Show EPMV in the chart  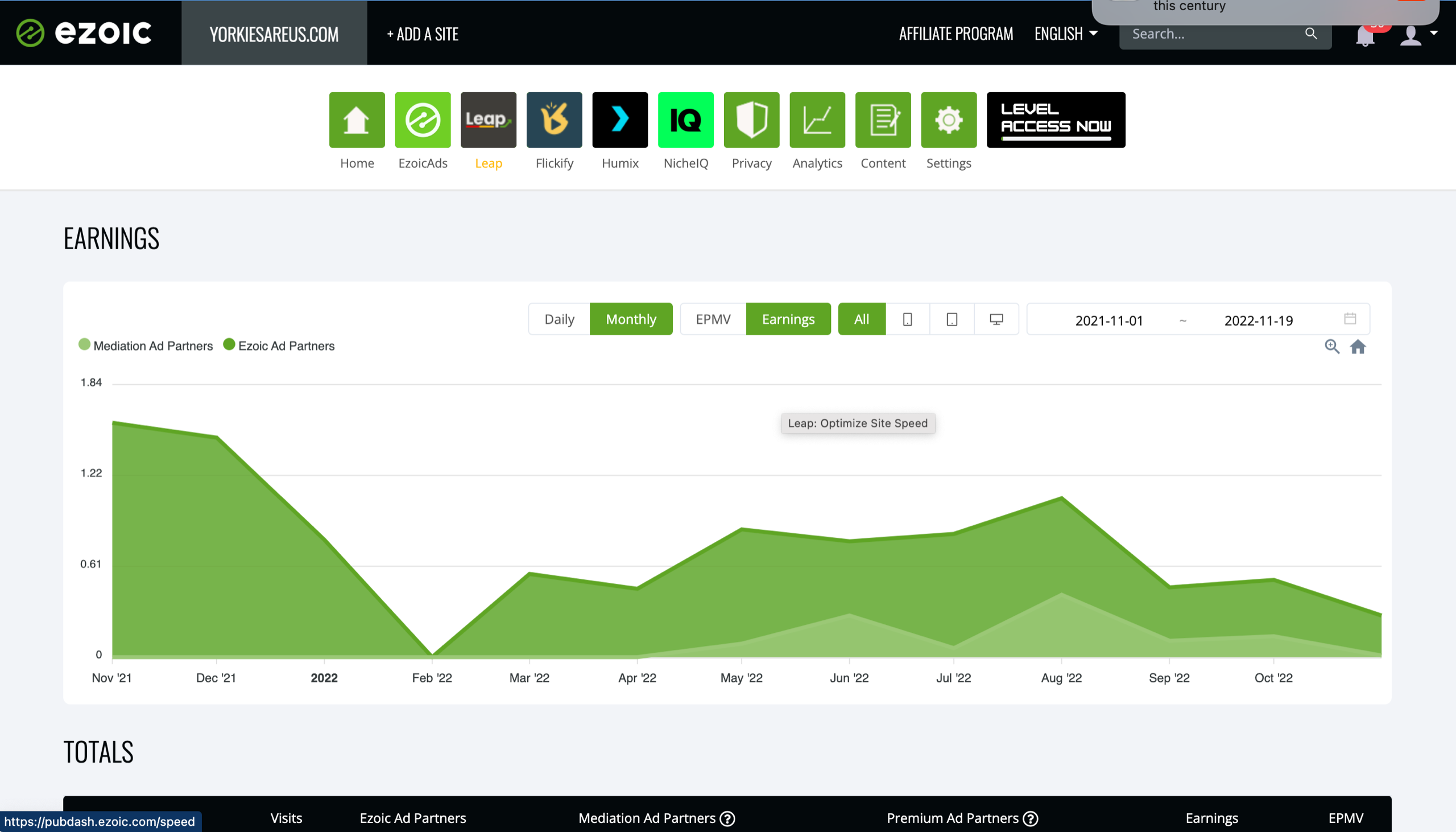coord(713,319)
